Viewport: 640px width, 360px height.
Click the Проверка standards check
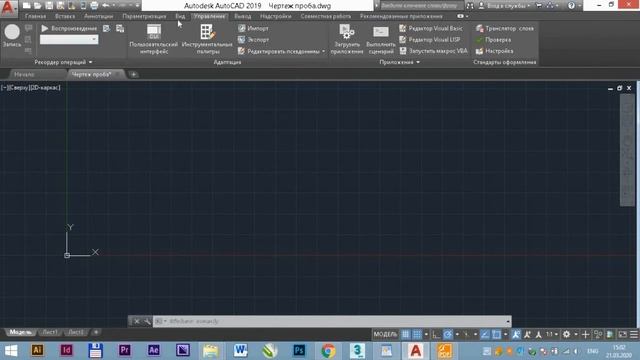click(493, 40)
